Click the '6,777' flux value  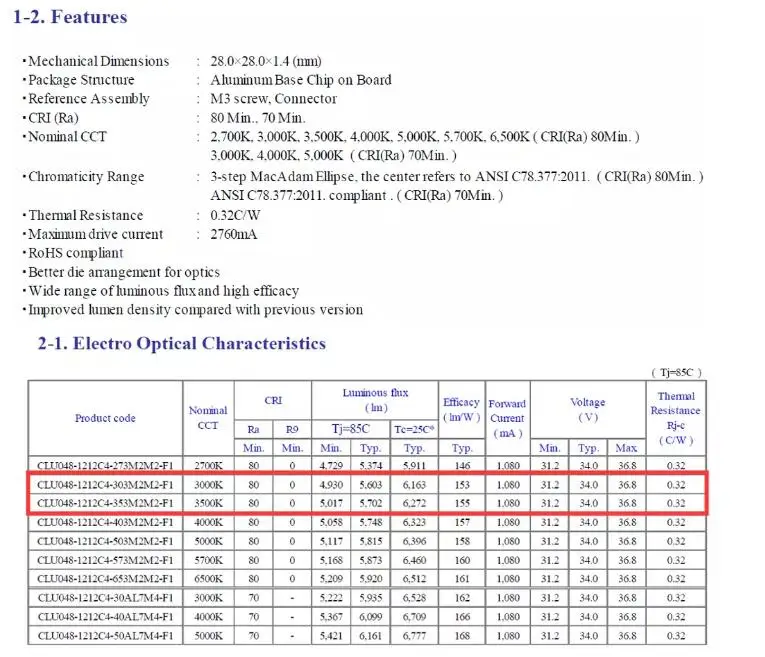pos(414,636)
